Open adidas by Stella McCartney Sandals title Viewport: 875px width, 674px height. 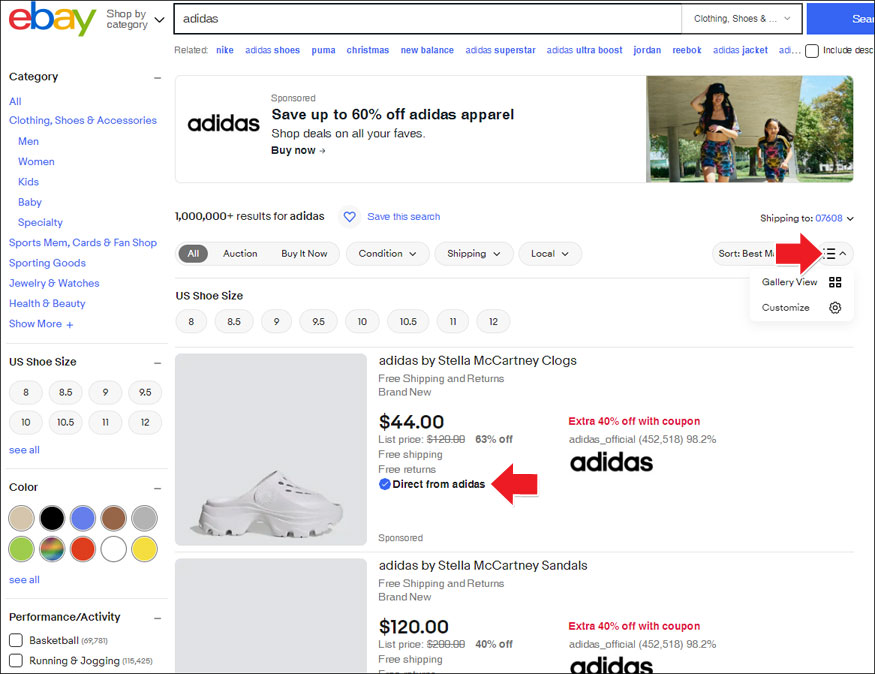pos(483,565)
